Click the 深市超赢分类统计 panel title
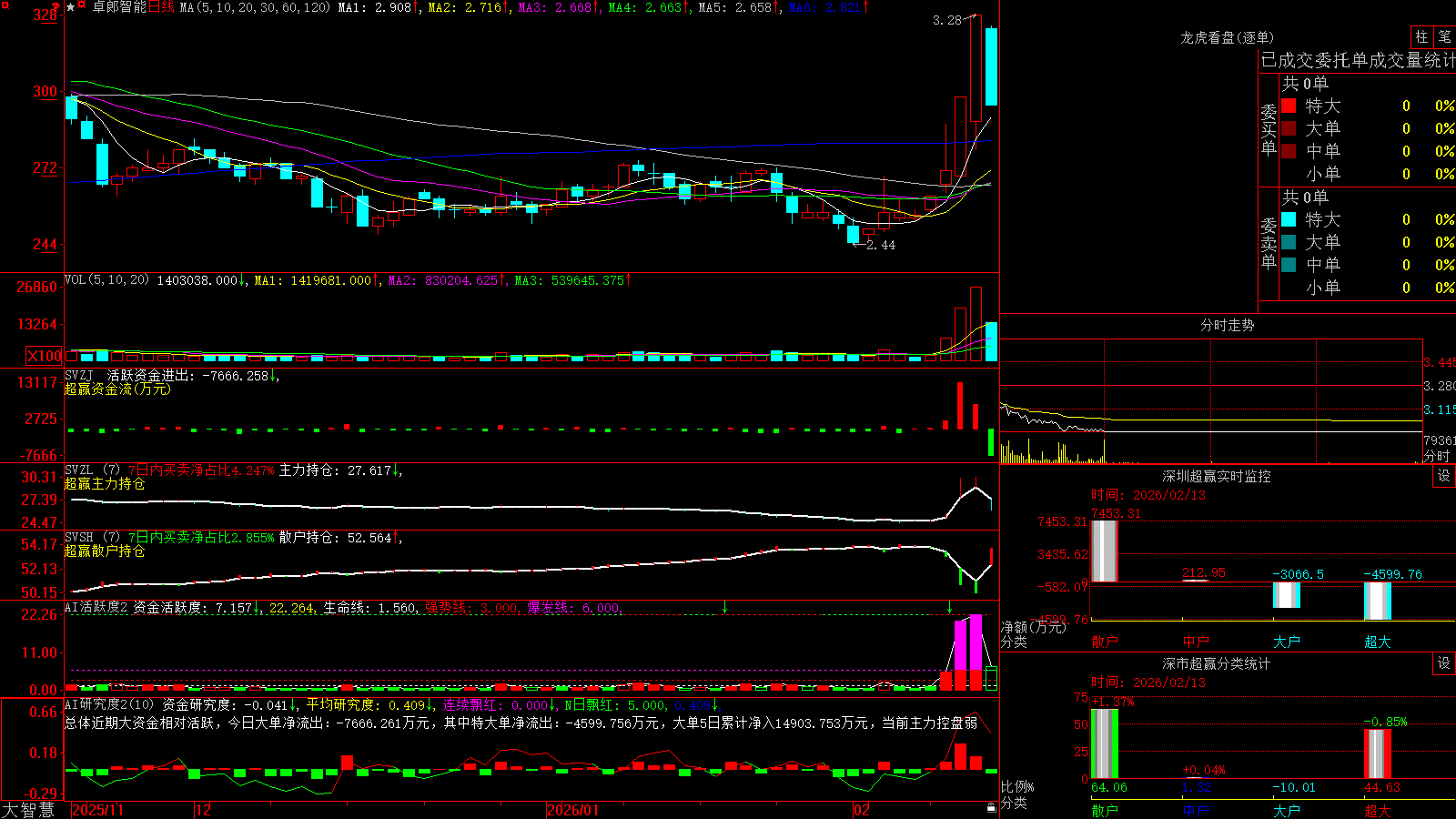This screenshot has width=1456, height=819. pos(1217,663)
